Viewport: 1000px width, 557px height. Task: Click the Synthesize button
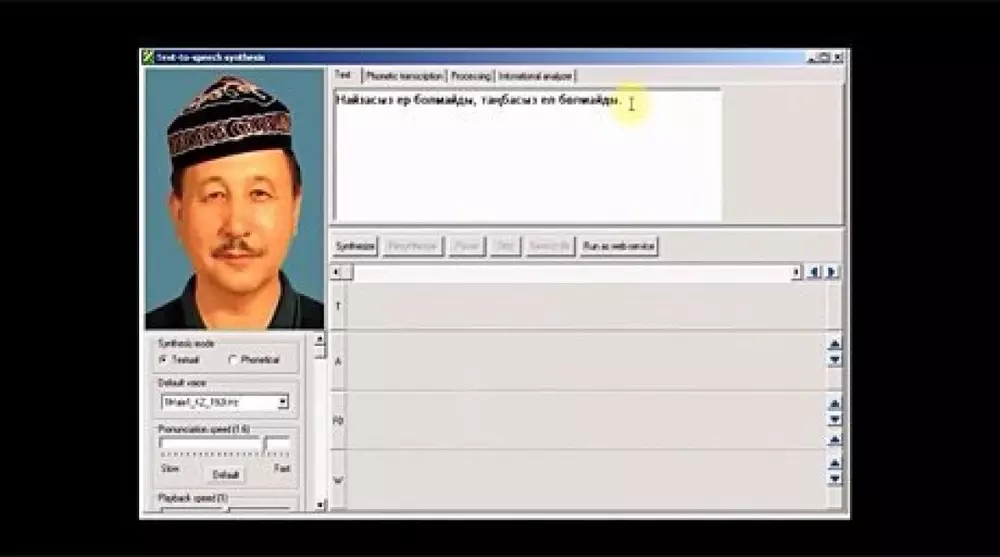(x=355, y=246)
